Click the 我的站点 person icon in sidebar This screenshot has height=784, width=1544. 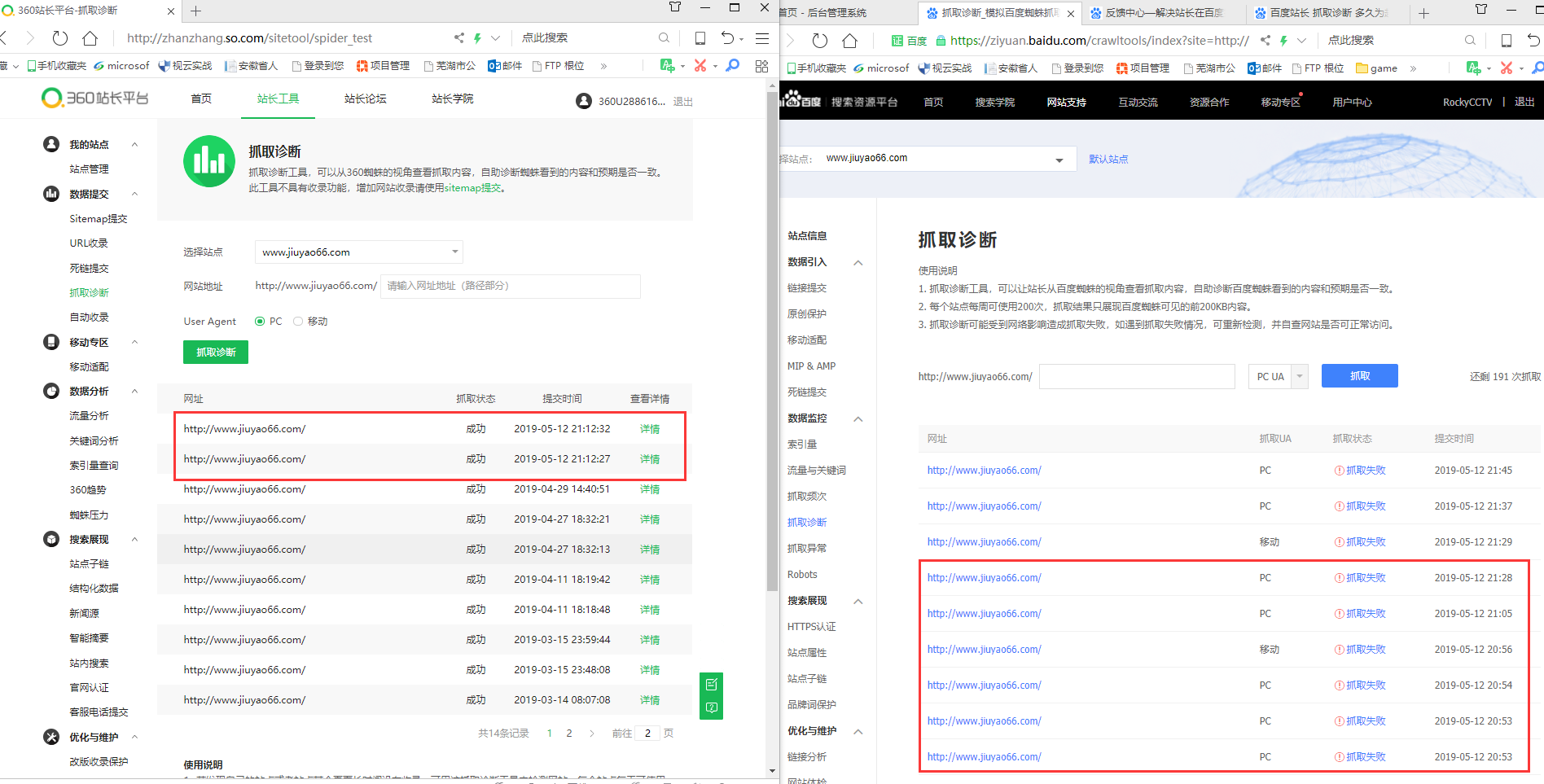pyautogui.click(x=51, y=144)
